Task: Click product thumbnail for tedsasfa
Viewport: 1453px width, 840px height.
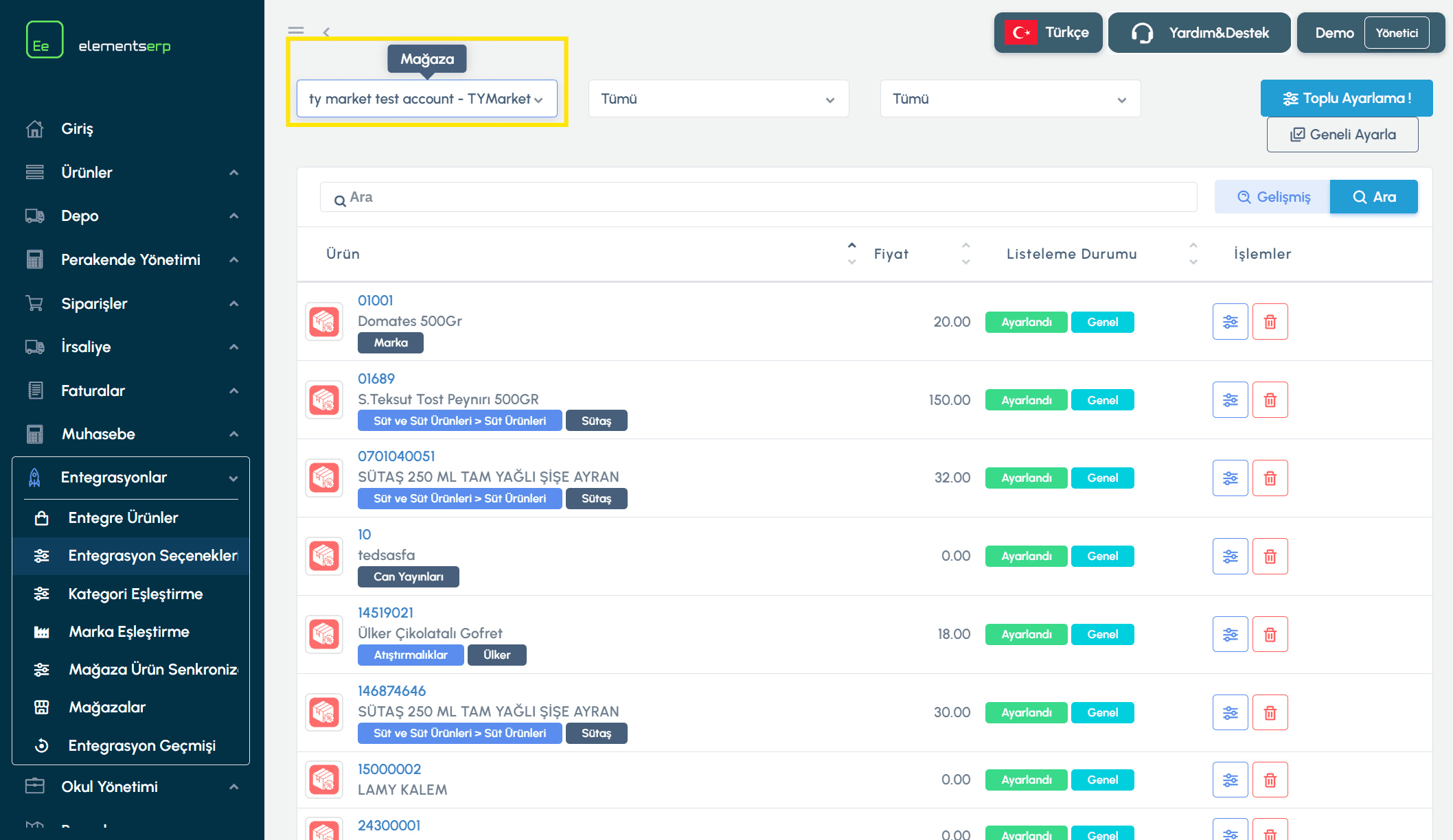Action: tap(324, 556)
